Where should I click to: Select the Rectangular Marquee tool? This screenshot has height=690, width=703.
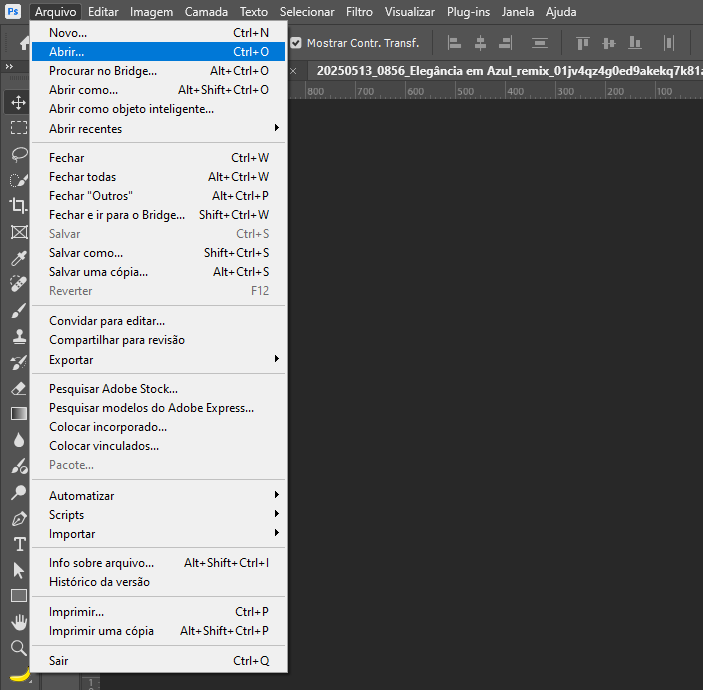coord(18,128)
